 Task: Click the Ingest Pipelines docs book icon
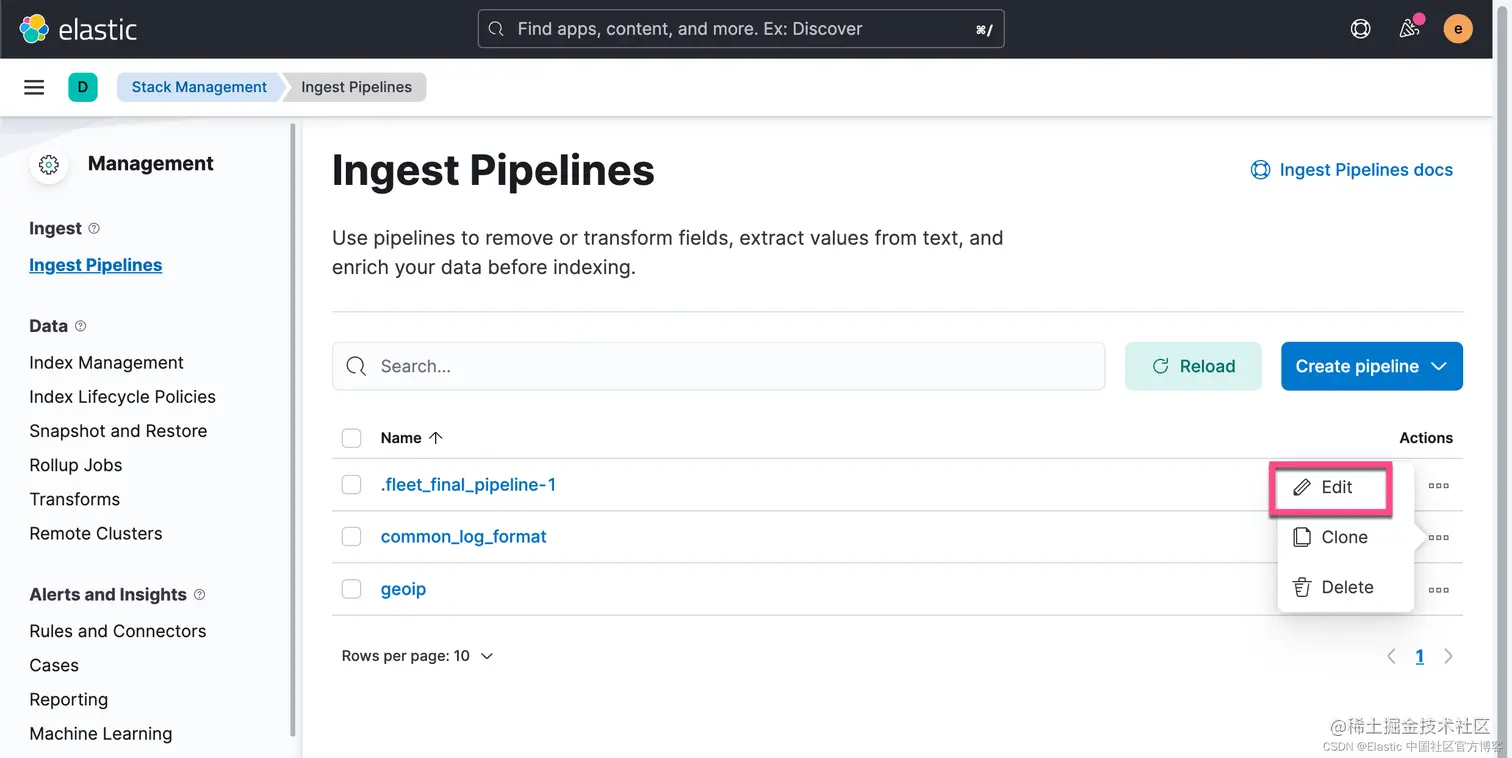pyautogui.click(x=1260, y=170)
